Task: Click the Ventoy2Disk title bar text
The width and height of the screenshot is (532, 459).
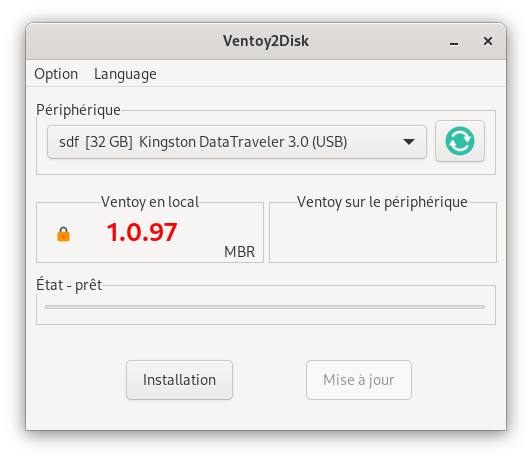Action: 266,41
